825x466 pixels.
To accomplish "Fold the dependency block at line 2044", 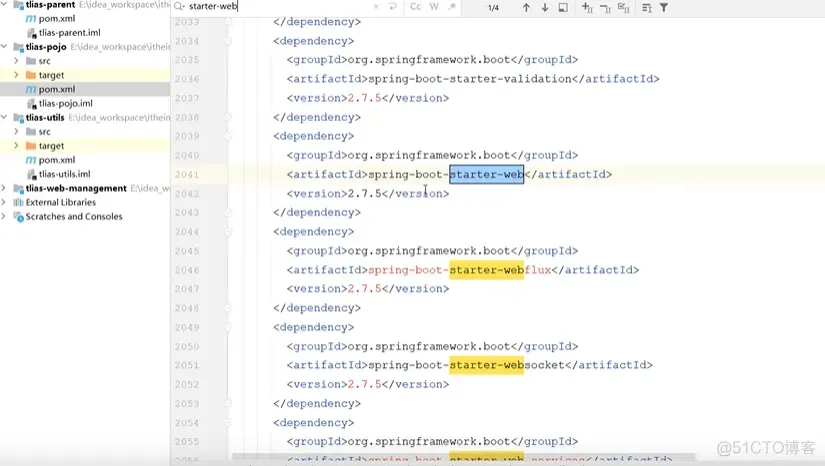I will [228, 232].
